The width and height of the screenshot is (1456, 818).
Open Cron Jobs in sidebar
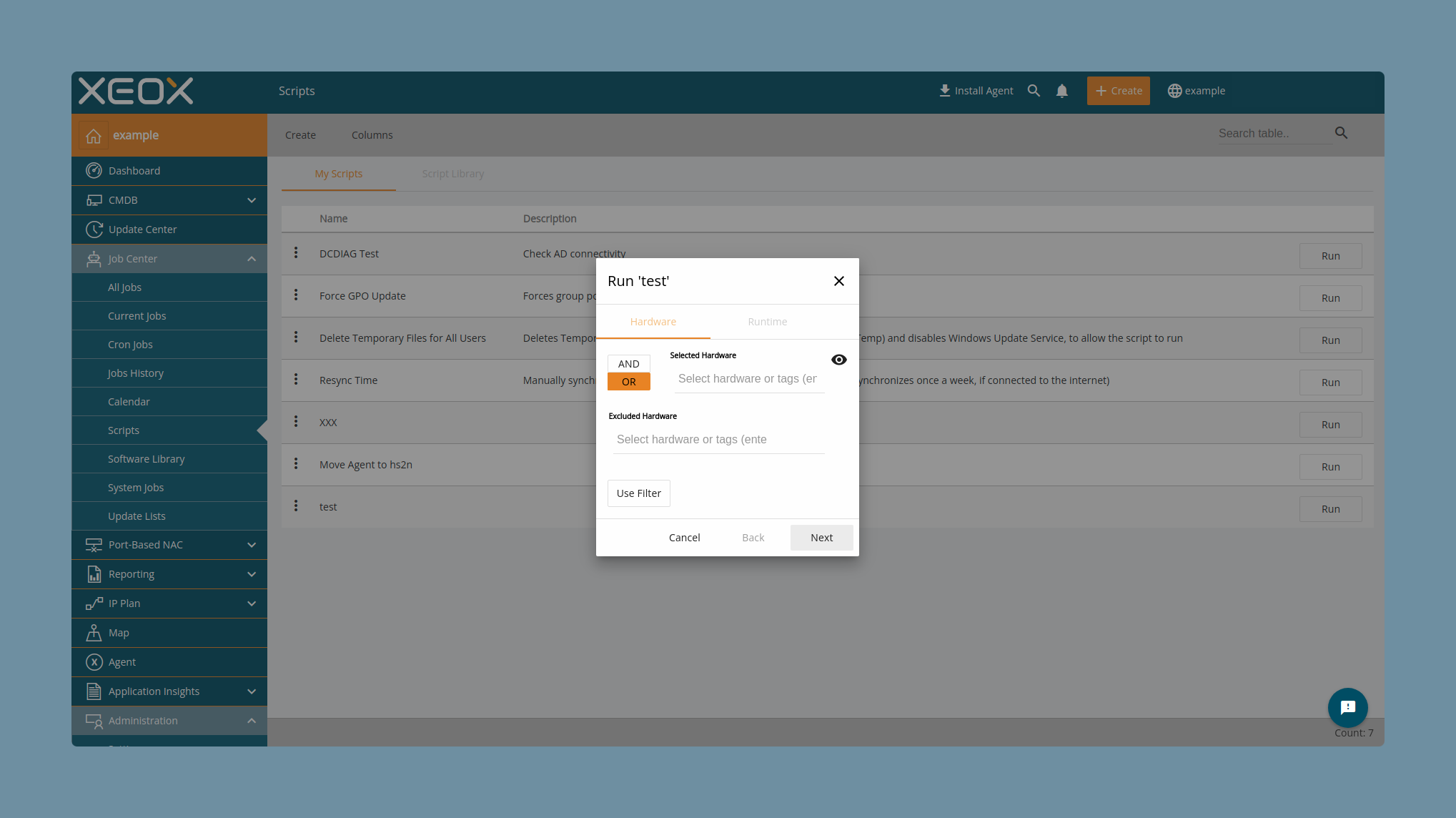pos(169,345)
